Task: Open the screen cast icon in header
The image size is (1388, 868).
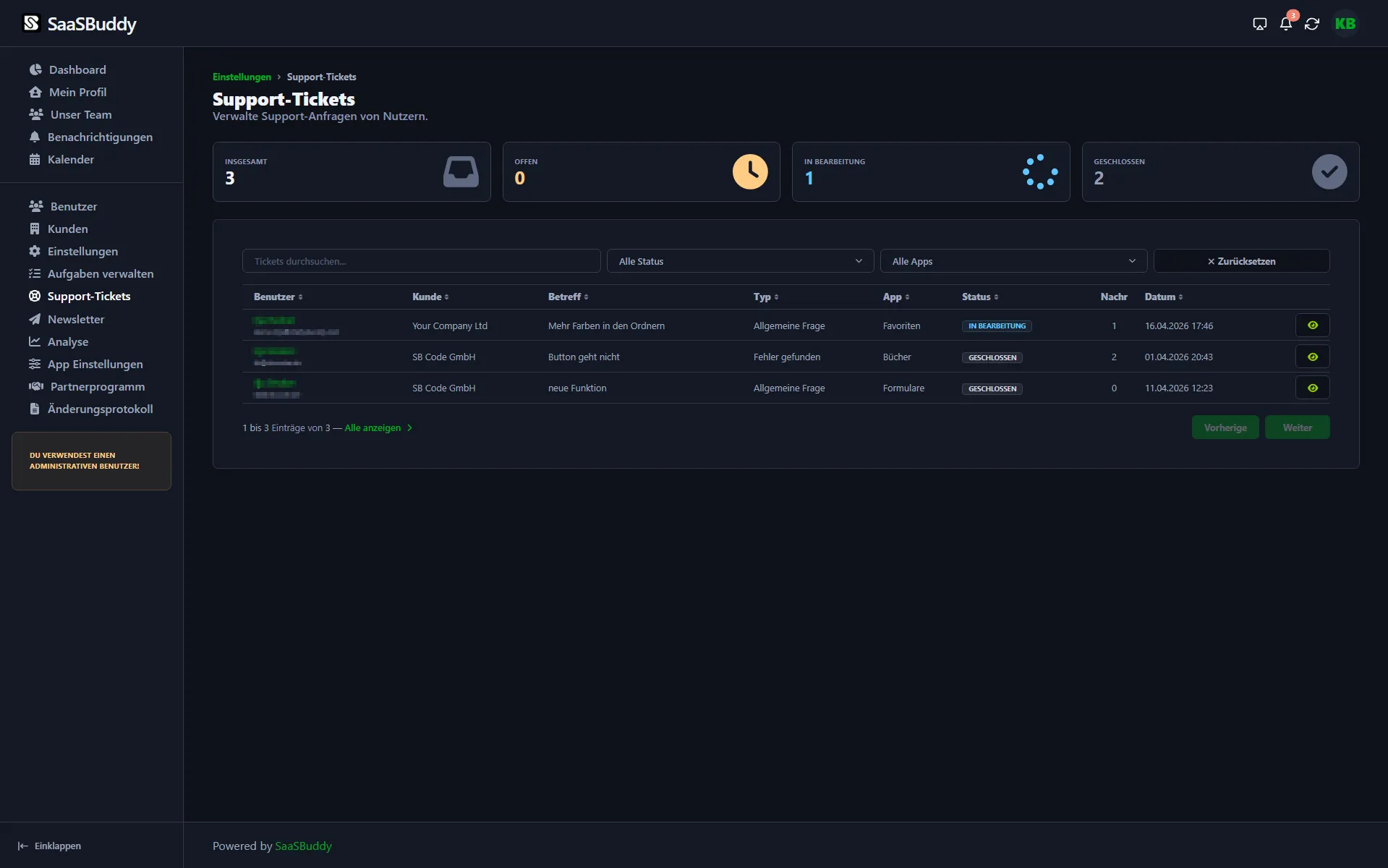Action: coord(1259,24)
